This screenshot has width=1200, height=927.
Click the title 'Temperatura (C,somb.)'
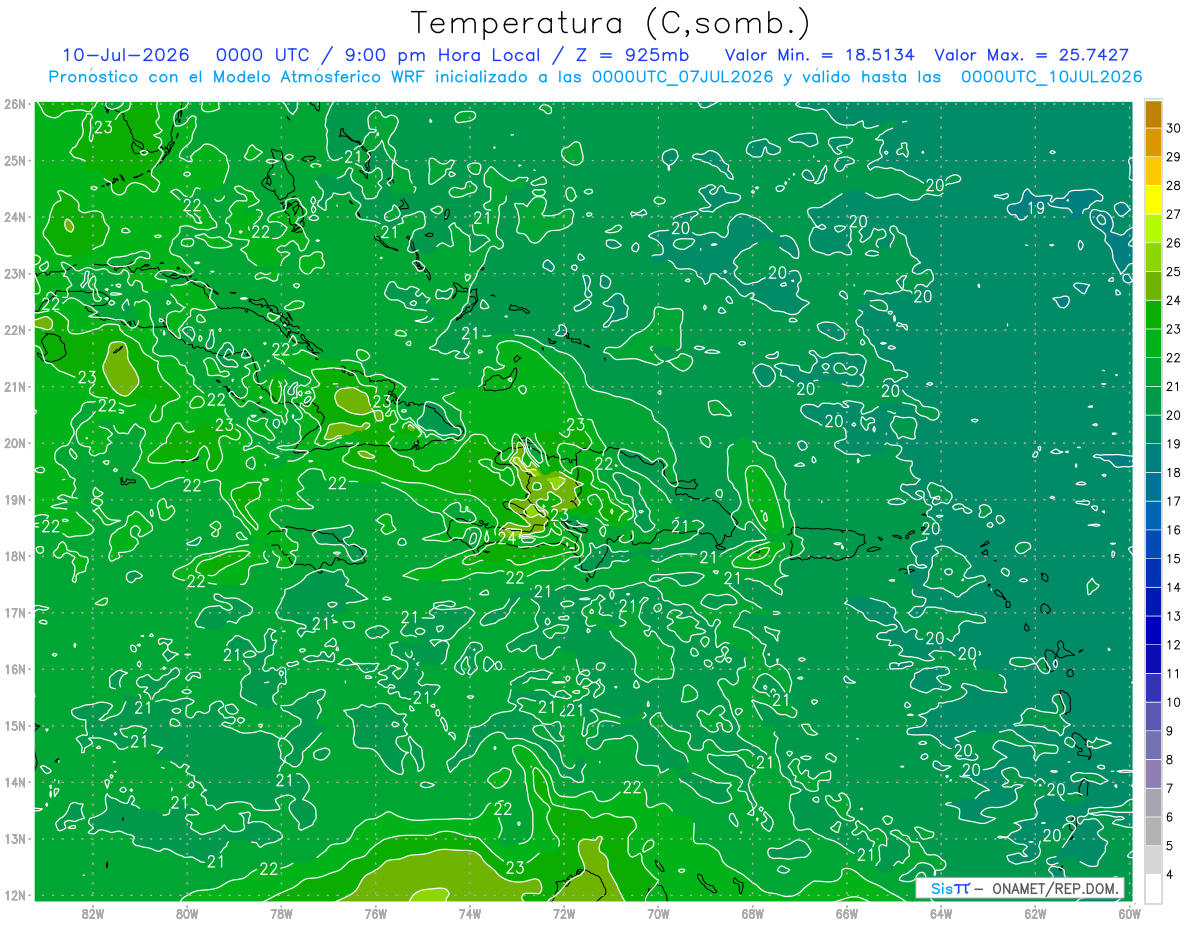click(610, 23)
